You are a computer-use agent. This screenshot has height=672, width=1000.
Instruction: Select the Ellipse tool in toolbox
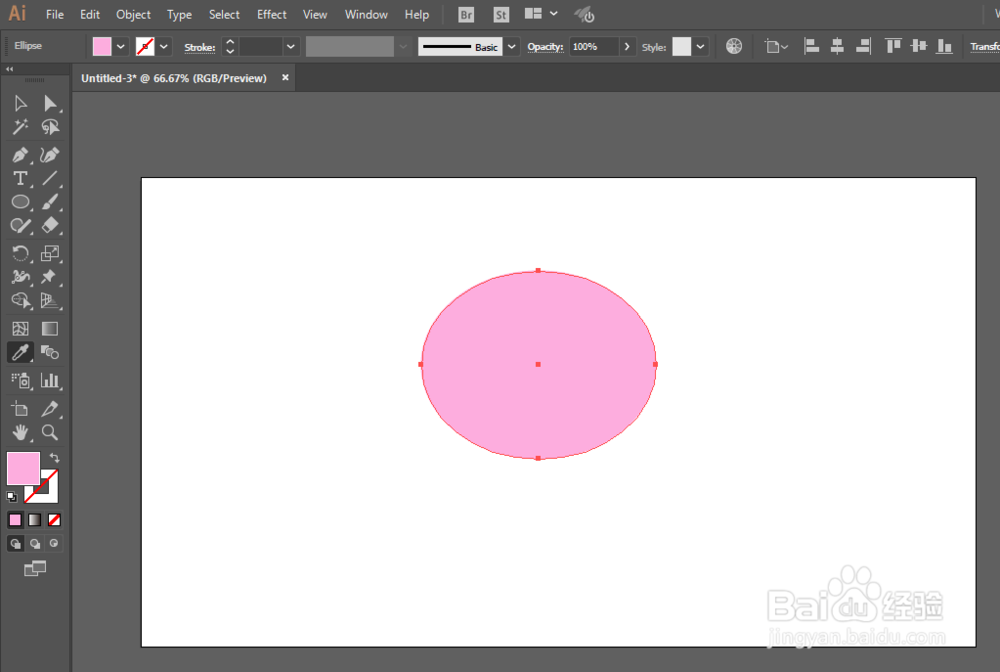coord(20,202)
